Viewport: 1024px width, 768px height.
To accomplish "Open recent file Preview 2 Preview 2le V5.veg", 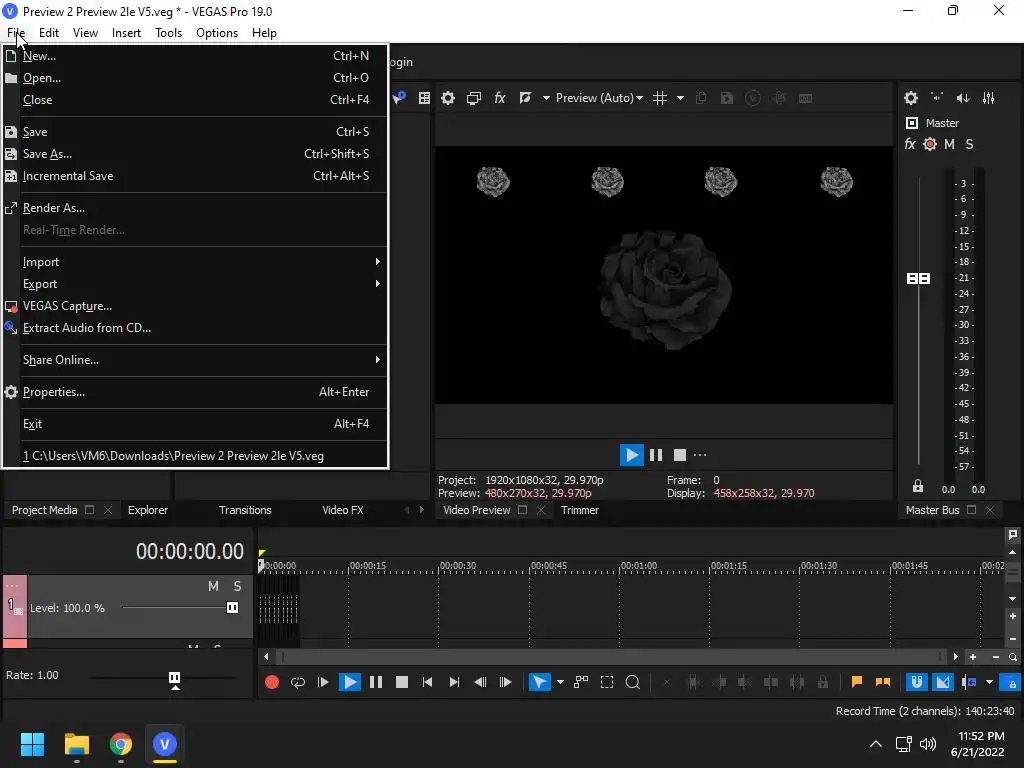I will coord(196,456).
